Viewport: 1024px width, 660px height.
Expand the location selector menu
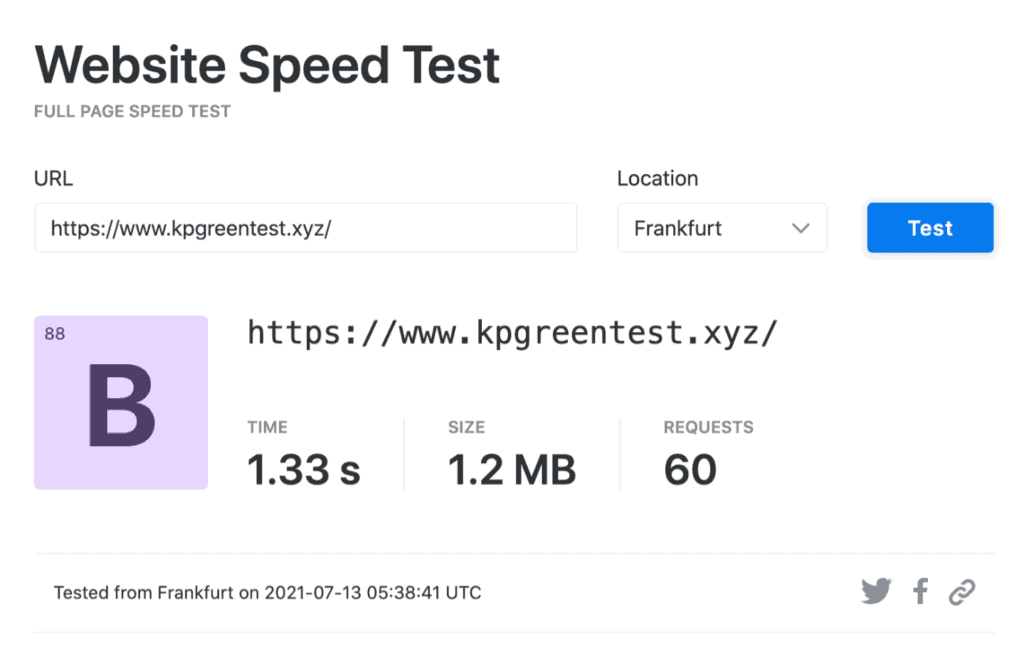point(722,228)
